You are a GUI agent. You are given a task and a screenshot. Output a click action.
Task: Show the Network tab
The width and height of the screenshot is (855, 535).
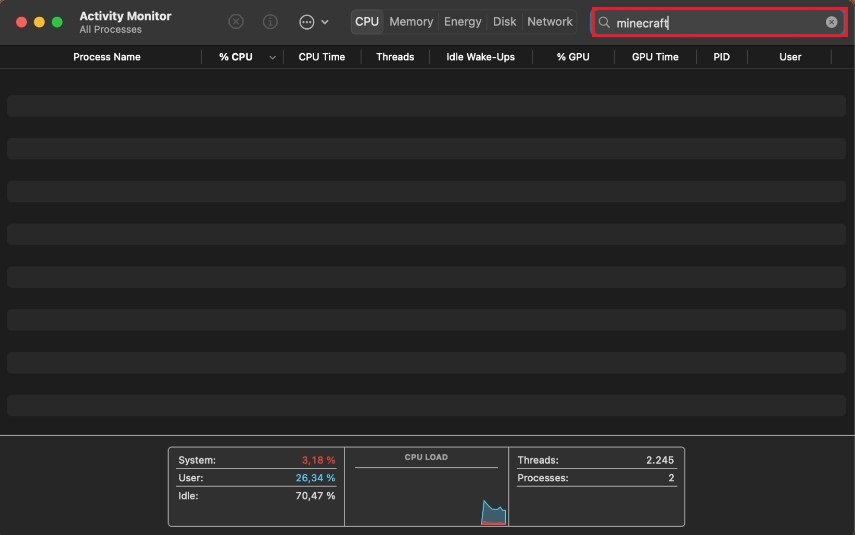click(x=550, y=22)
